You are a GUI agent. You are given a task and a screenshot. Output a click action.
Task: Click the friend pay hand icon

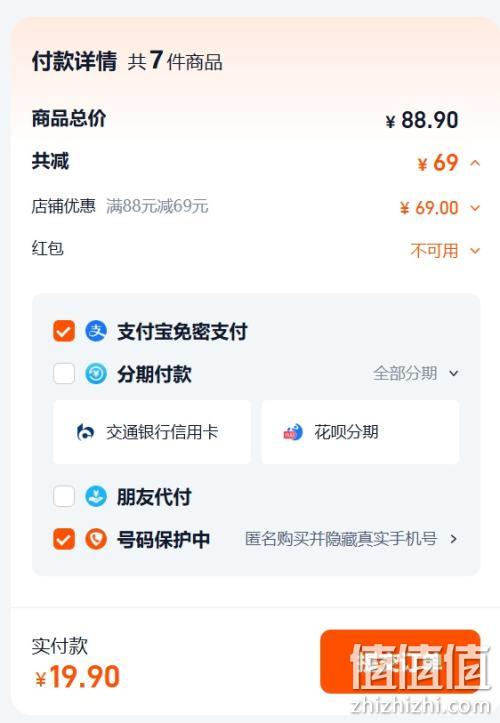[x=96, y=496]
